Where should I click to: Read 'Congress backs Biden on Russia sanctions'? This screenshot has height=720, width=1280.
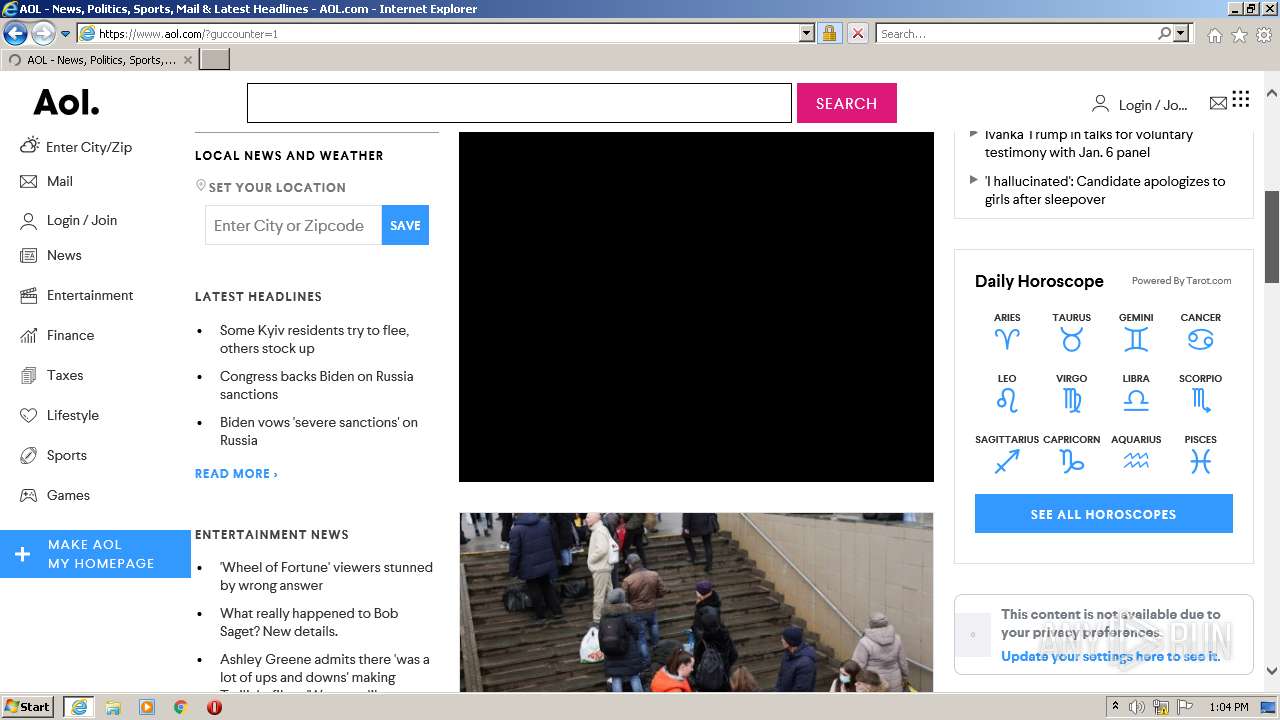[316, 385]
